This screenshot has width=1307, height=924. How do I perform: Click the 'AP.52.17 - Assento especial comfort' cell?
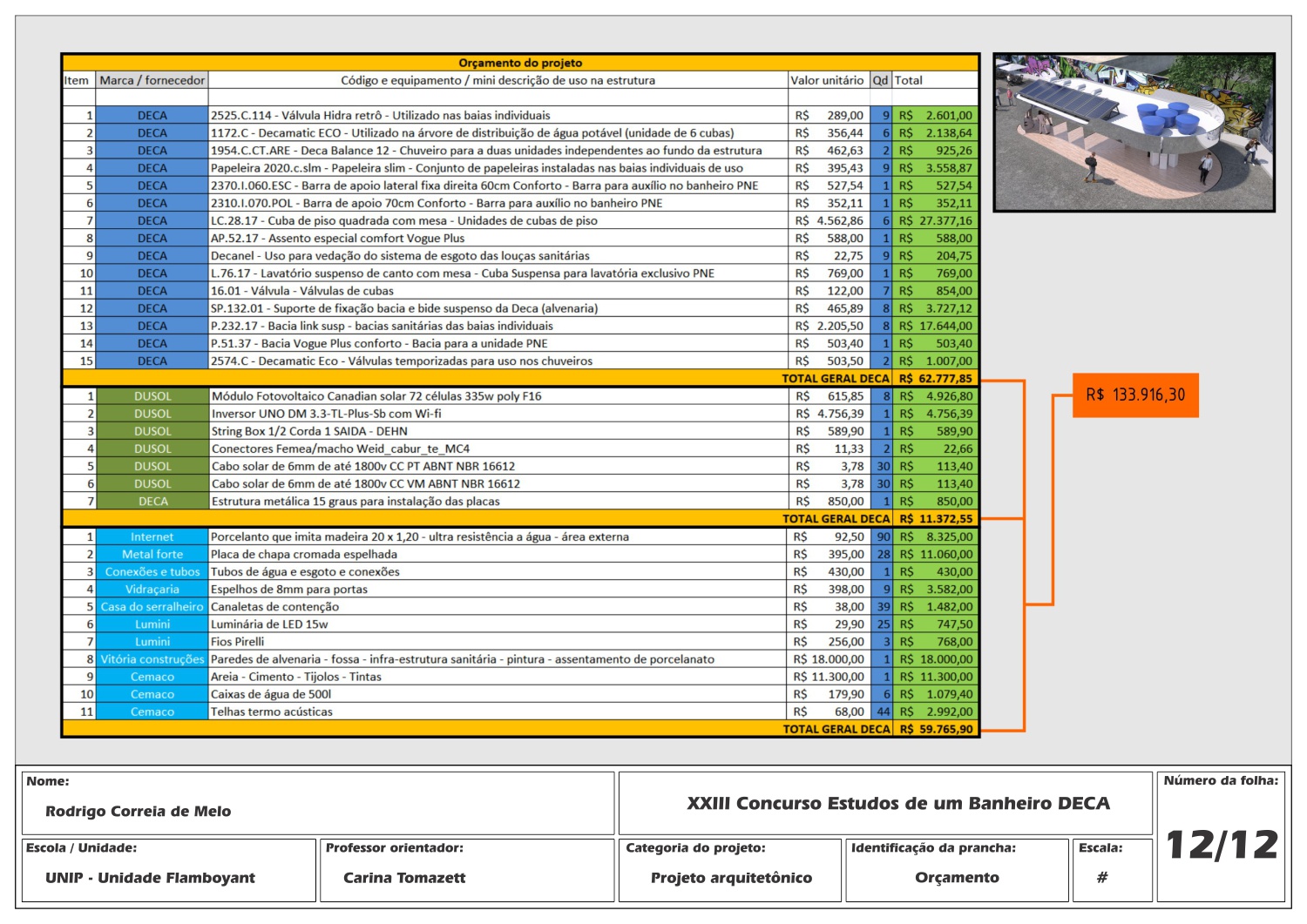498,238
